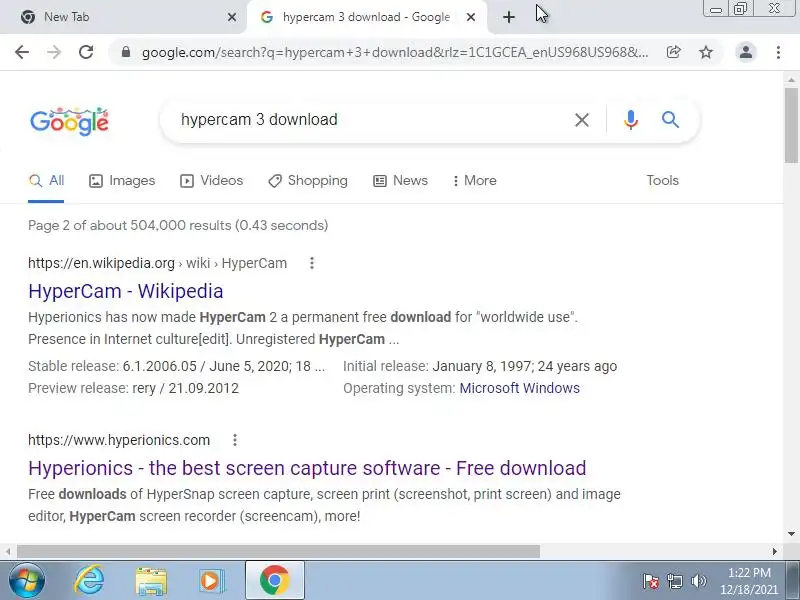Switch to Images results
Image resolution: width=800 pixels, height=600 pixels.
(122, 181)
